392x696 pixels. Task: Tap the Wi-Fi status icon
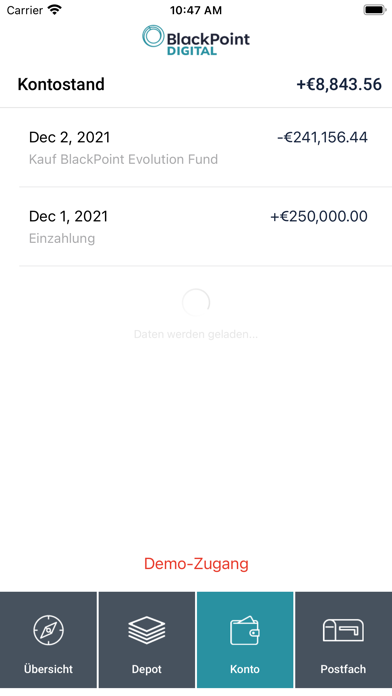(55, 10)
